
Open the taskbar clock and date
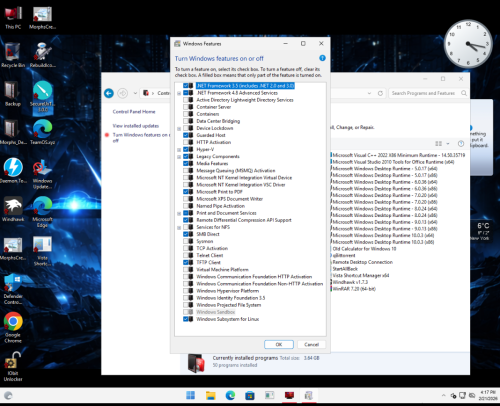coord(488,395)
